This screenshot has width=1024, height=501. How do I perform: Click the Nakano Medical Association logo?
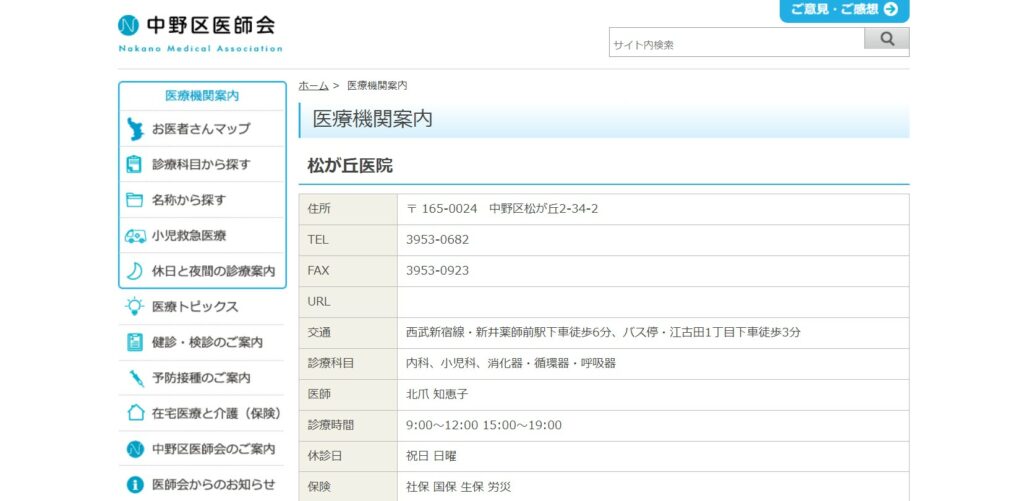pos(200,32)
